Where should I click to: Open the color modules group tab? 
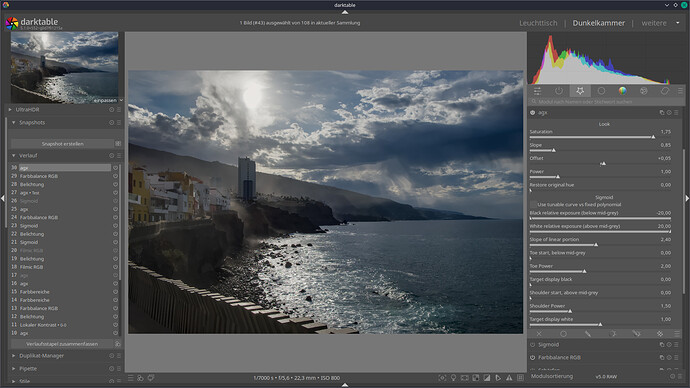pyautogui.click(x=622, y=91)
